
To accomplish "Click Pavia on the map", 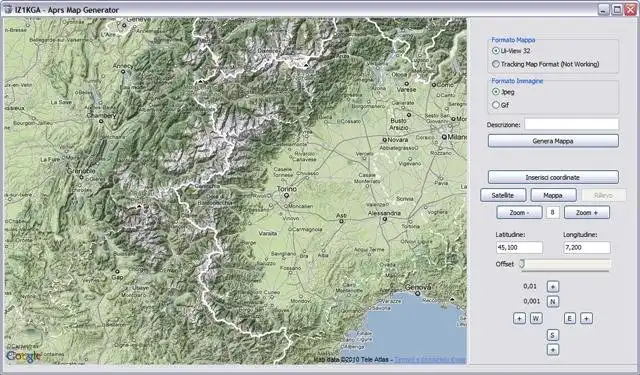I will (441, 183).
